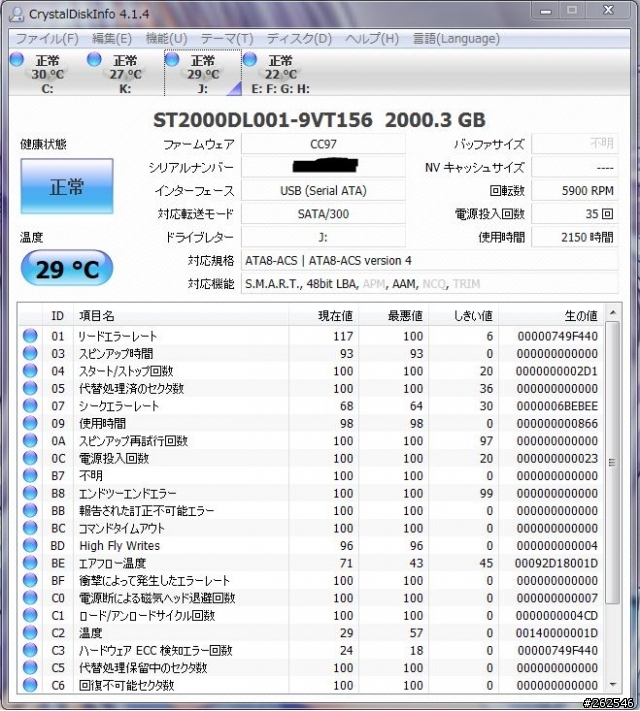Click the High Fly Writes item name
This screenshot has height=711, width=640.
point(120,545)
